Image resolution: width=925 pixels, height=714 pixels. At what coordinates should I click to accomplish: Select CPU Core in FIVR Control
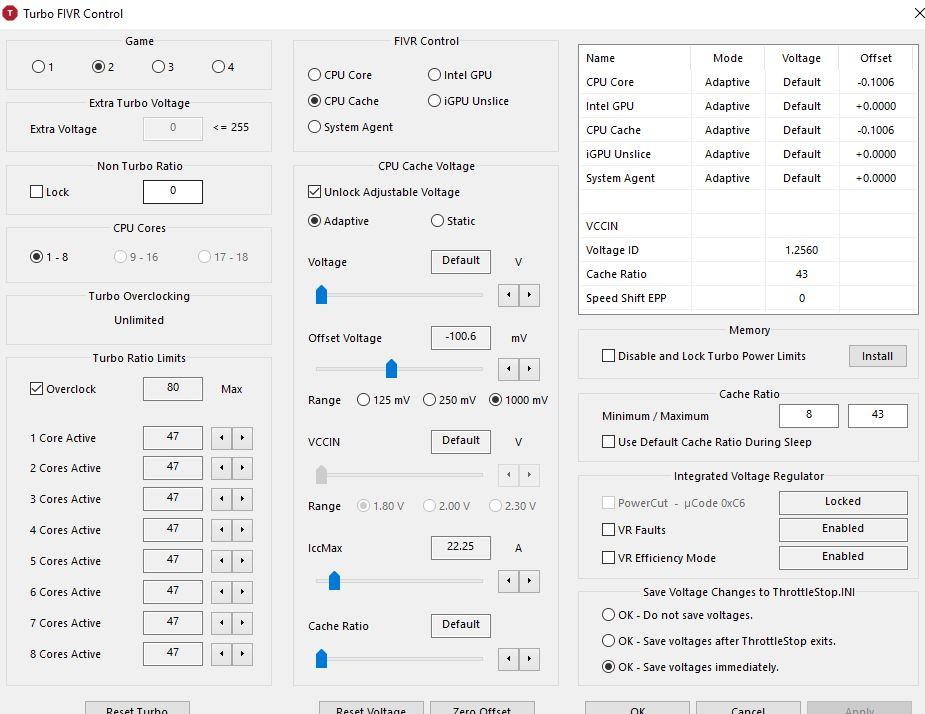click(x=314, y=75)
